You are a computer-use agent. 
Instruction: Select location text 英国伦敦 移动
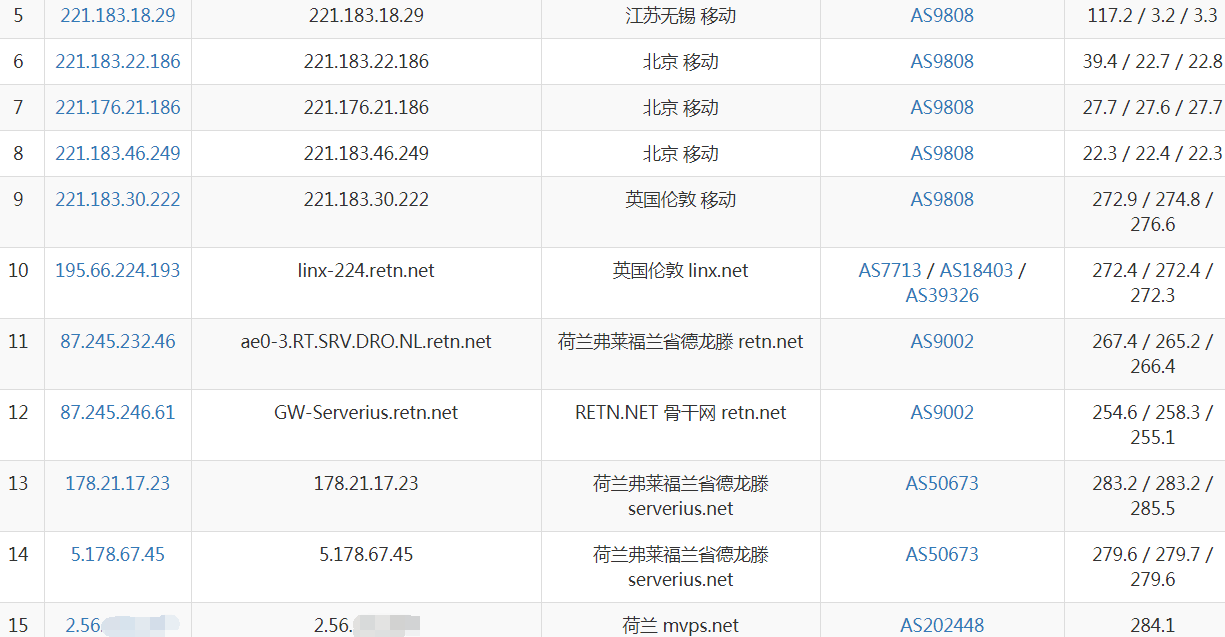pyautogui.click(x=681, y=200)
